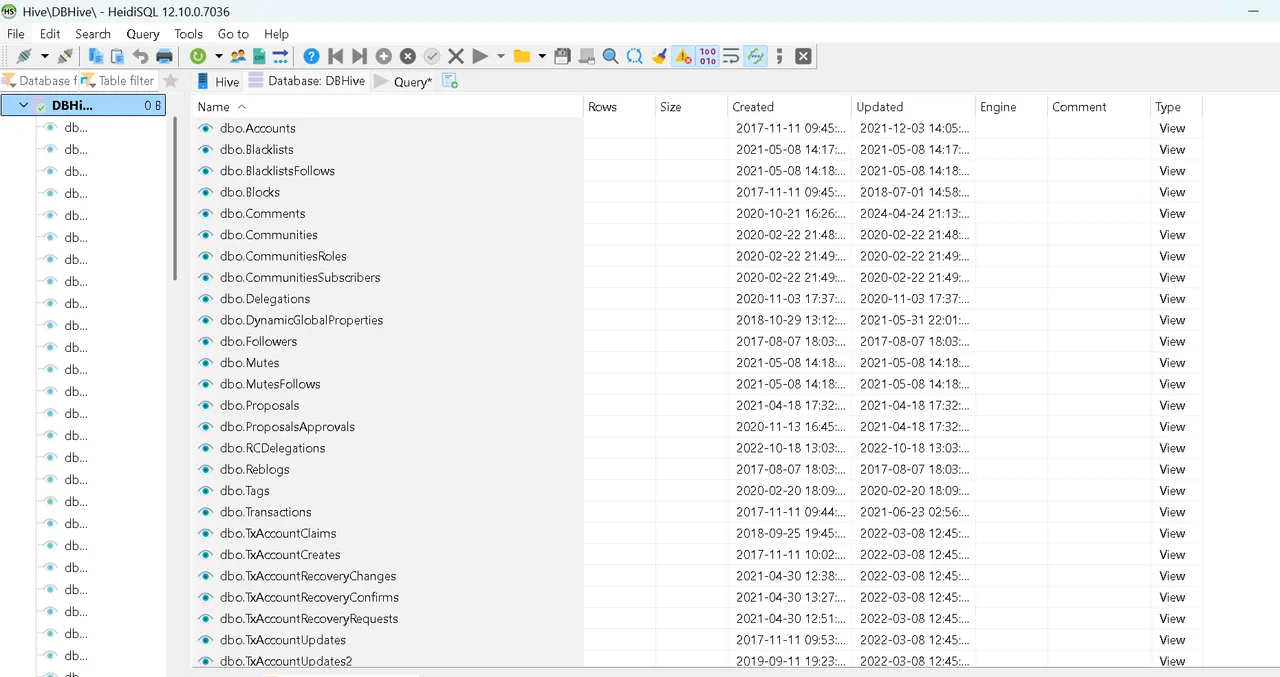Click the close query tab X icon
The image size is (1280, 677).
pos(803,56)
